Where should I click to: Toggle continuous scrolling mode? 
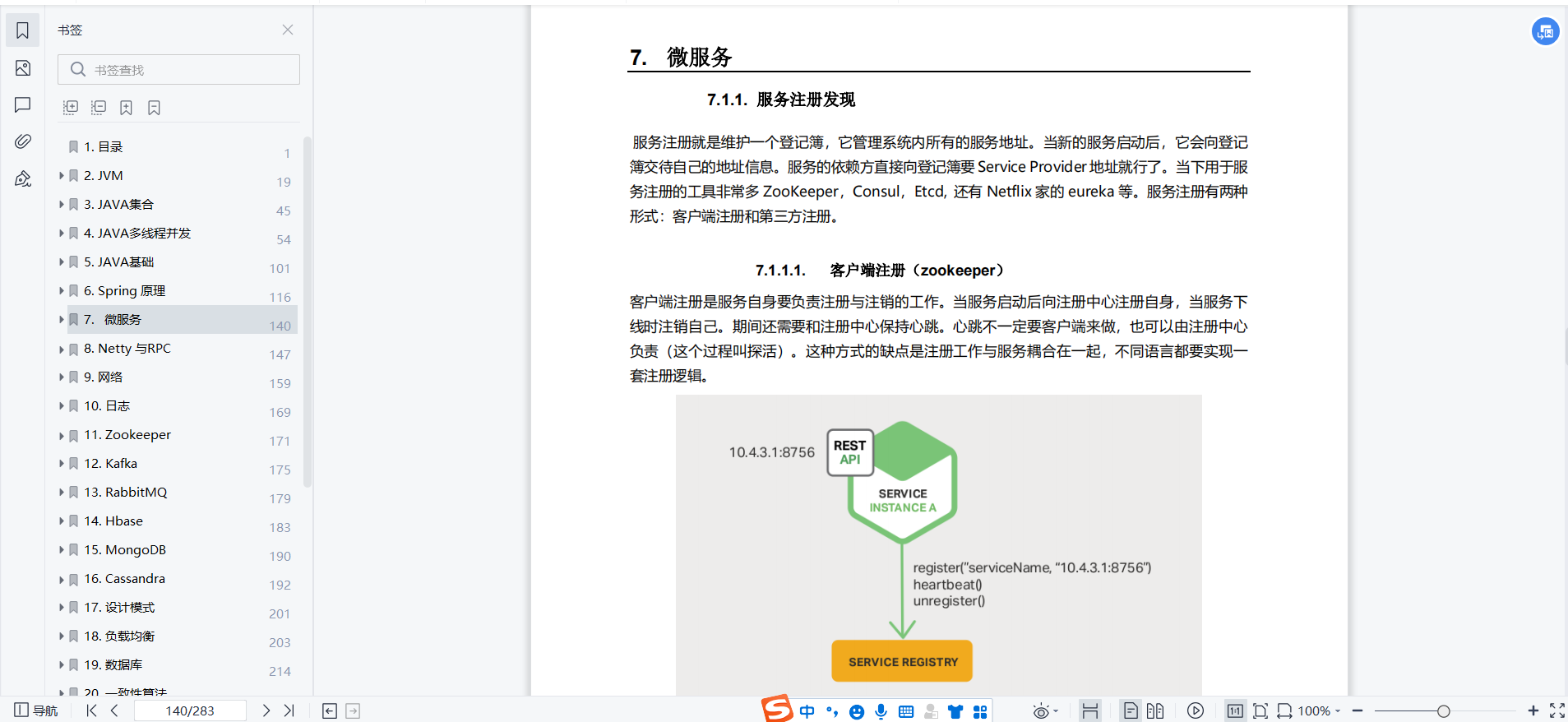[x=1090, y=711]
